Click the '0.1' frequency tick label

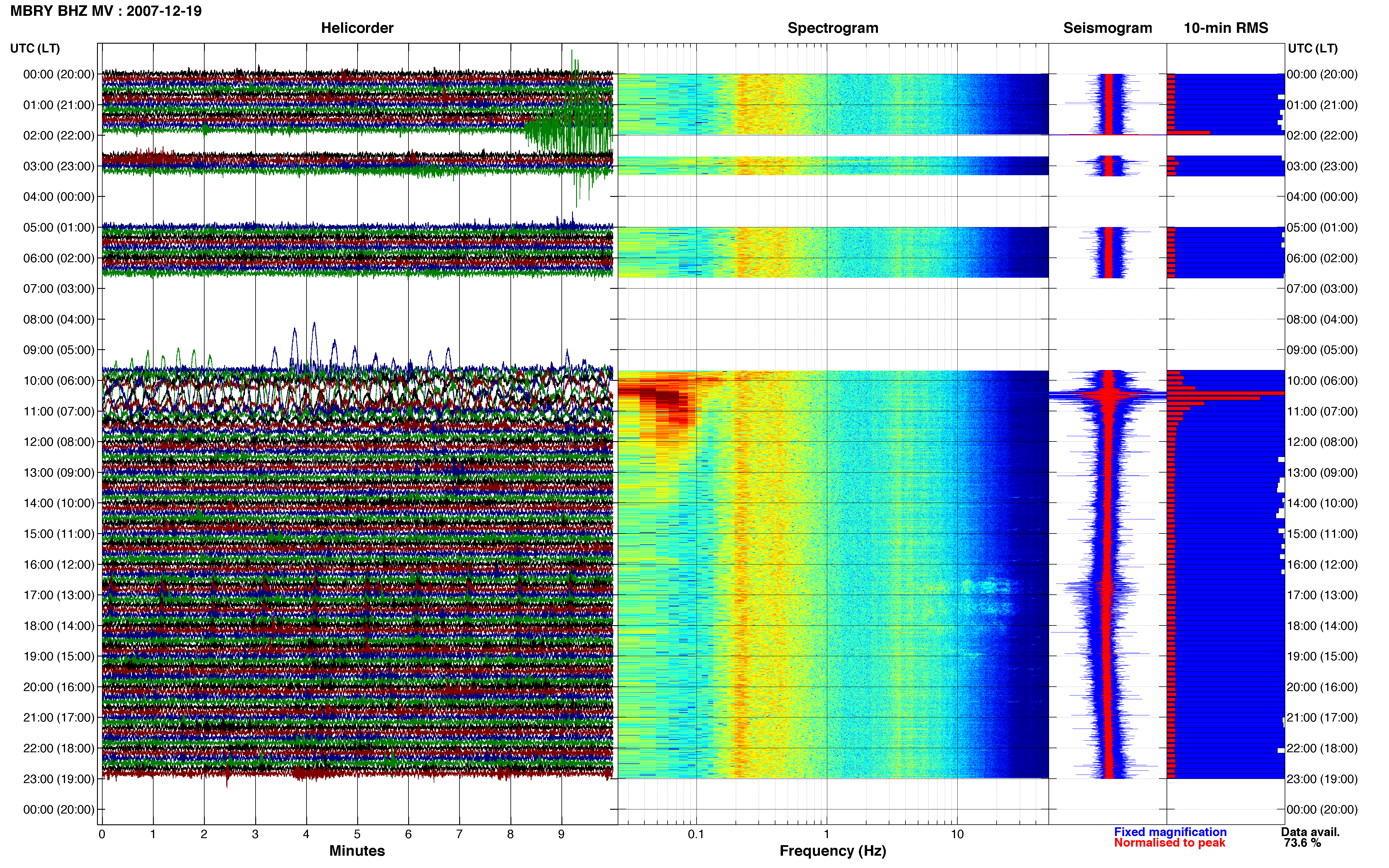click(x=696, y=834)
